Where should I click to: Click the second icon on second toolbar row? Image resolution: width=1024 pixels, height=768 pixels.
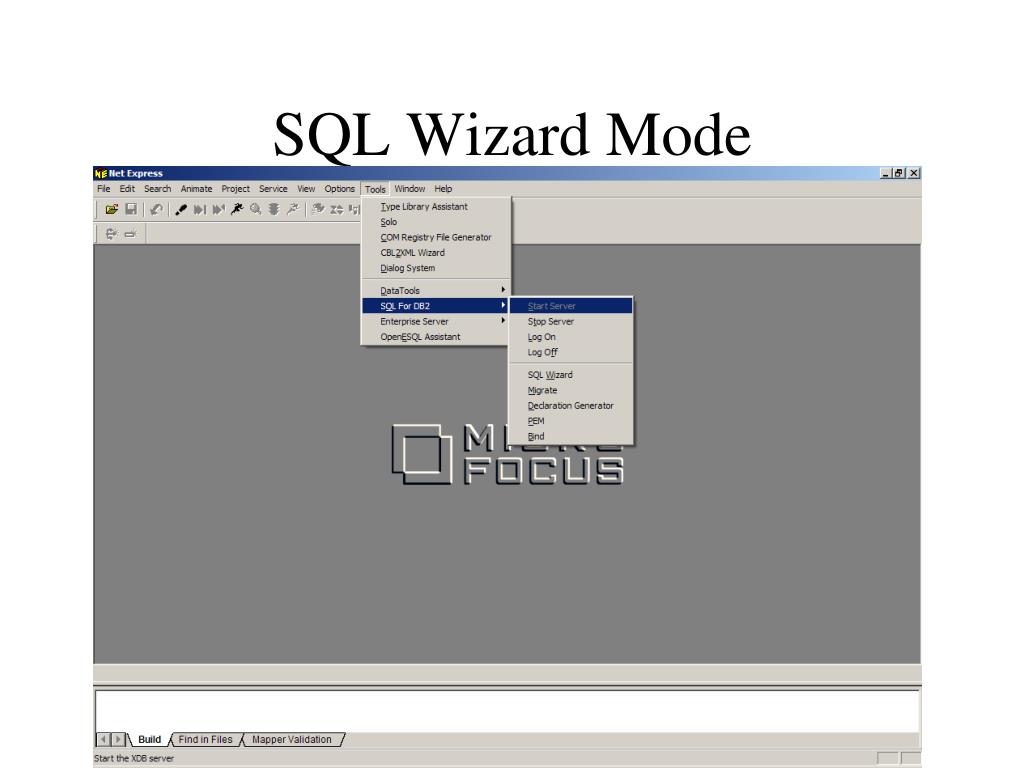point(131,233)
